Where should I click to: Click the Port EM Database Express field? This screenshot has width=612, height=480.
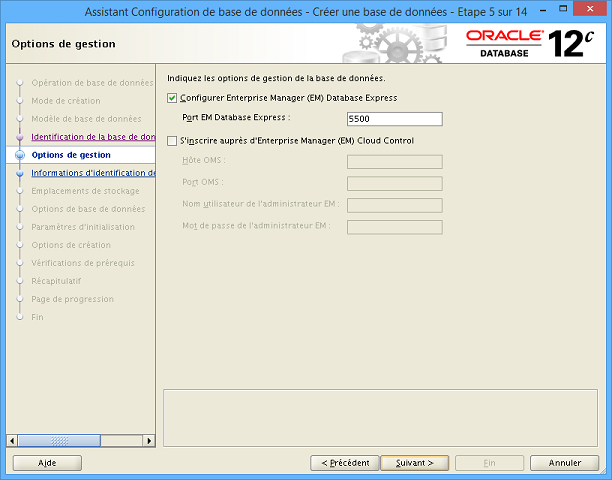click(395, 119)
